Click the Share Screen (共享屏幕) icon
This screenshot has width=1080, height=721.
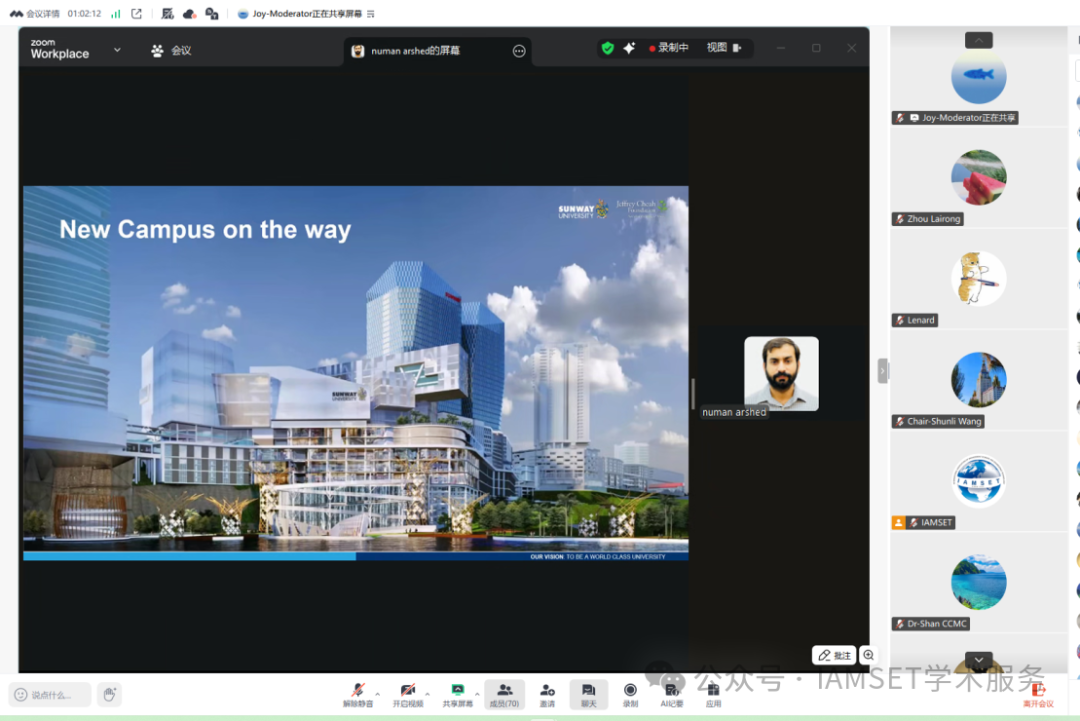(x=457, y=692)
